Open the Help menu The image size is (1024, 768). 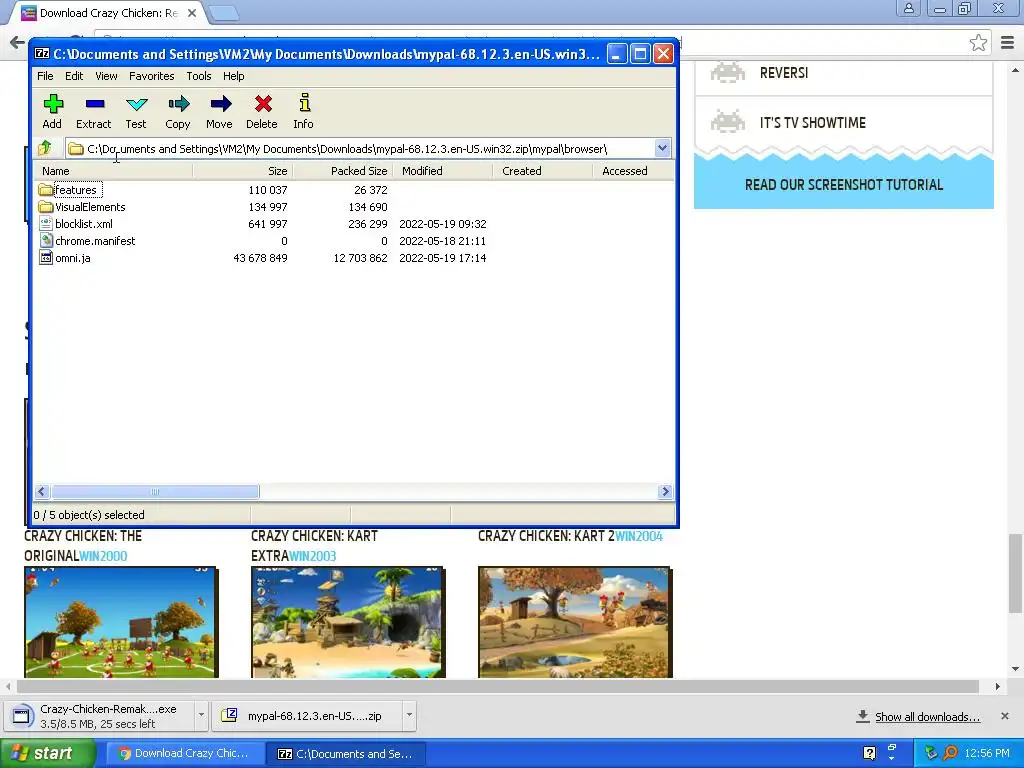[x=233, y=76]
